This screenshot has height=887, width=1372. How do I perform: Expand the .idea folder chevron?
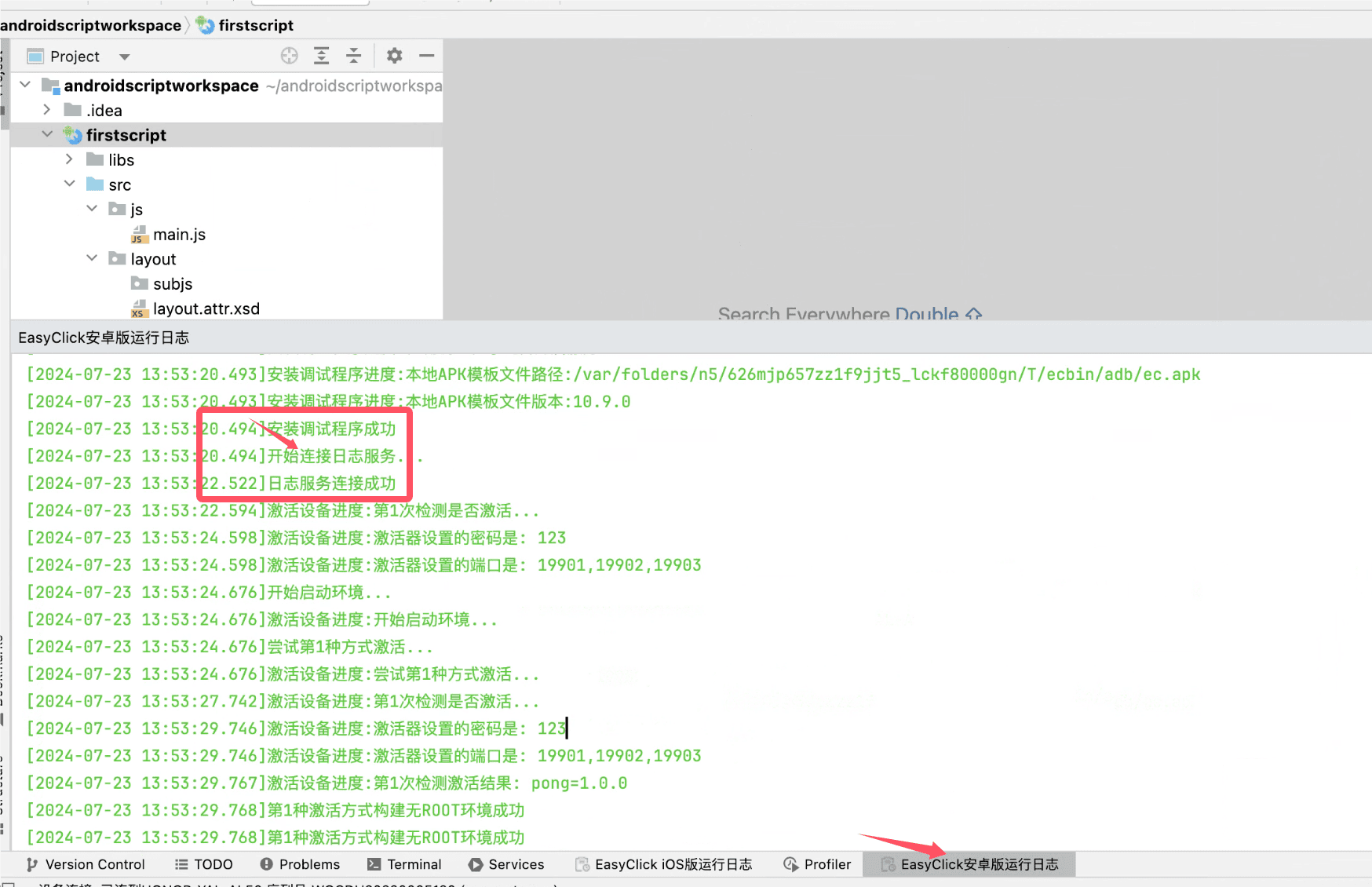(47, 110)
